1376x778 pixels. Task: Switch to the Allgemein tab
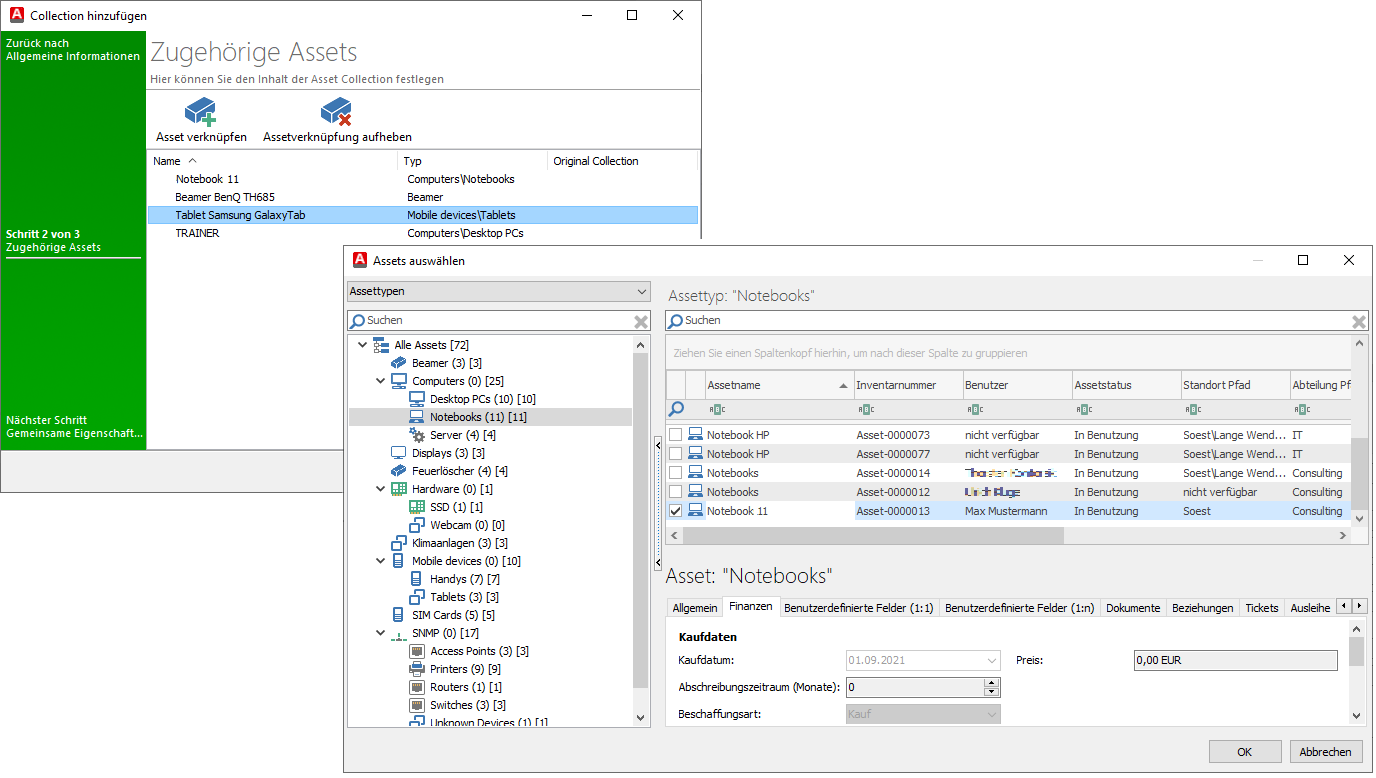click(694, 607)
